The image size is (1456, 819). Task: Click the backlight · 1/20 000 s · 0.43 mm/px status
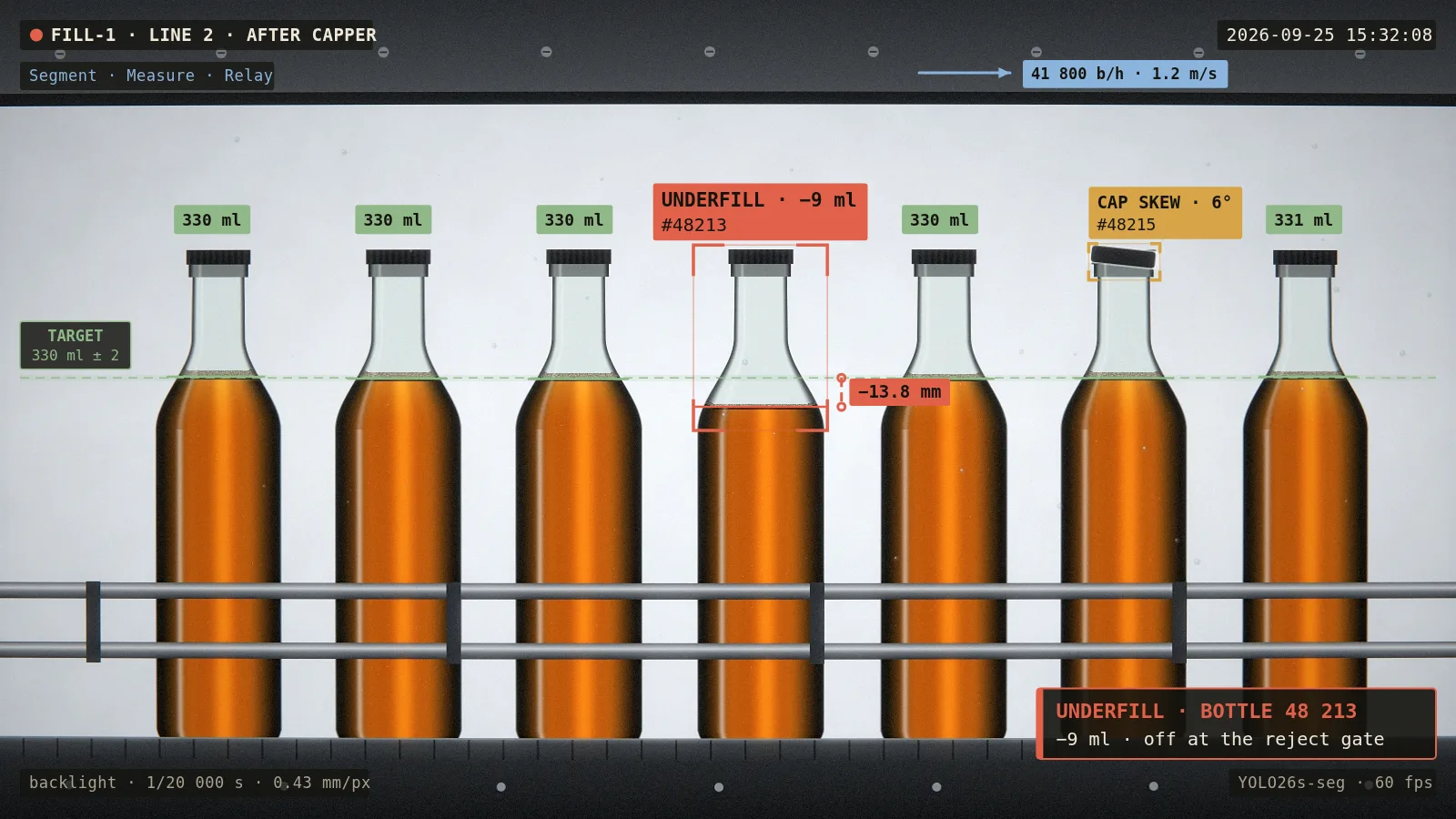point(199,783)
